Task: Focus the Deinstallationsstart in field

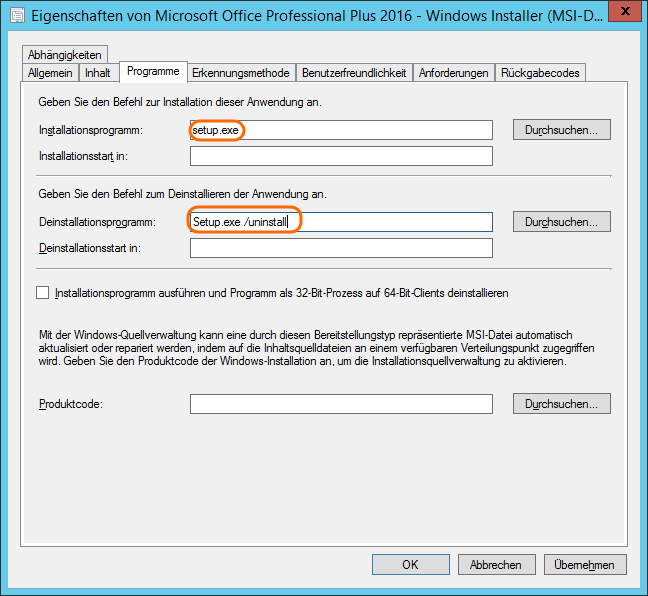Action: tap(340, 248)
